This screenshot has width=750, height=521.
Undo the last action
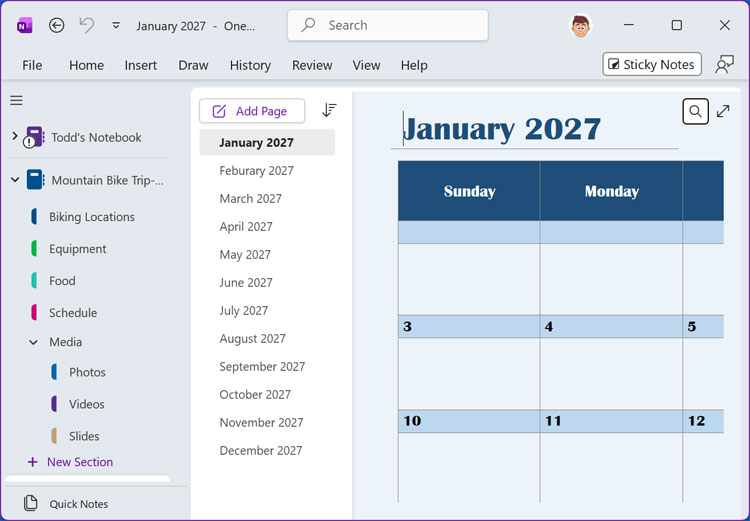[x=87, y=25]
